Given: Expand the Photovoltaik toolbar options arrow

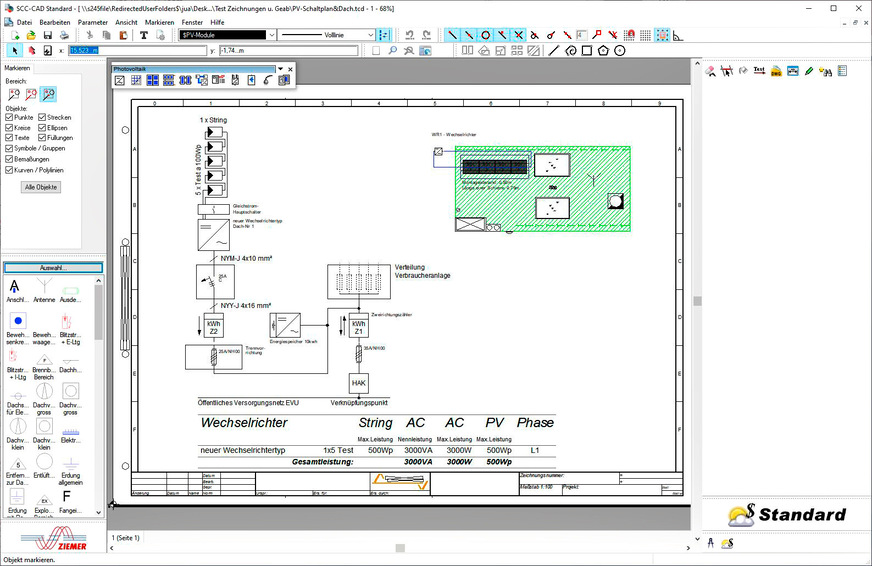Looking at the screenshot, I should (281, 69).
